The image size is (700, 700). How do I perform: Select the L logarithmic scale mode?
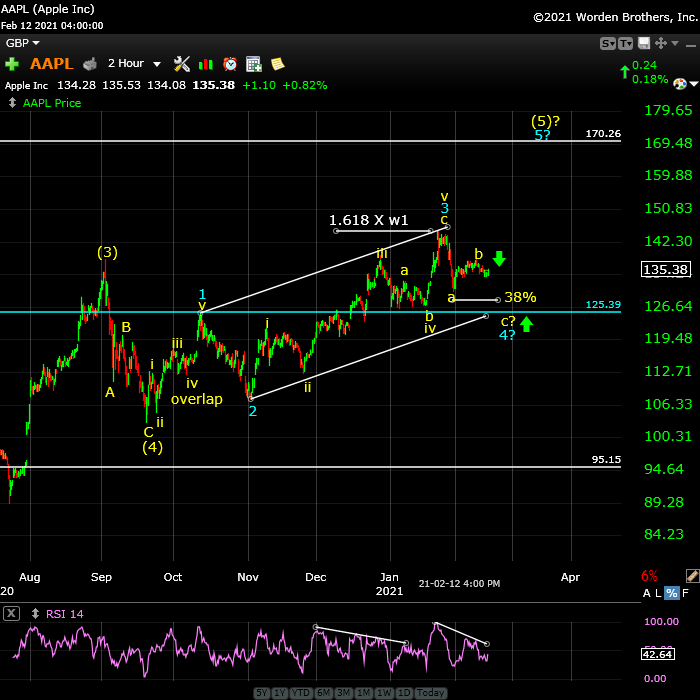(658, 593)
